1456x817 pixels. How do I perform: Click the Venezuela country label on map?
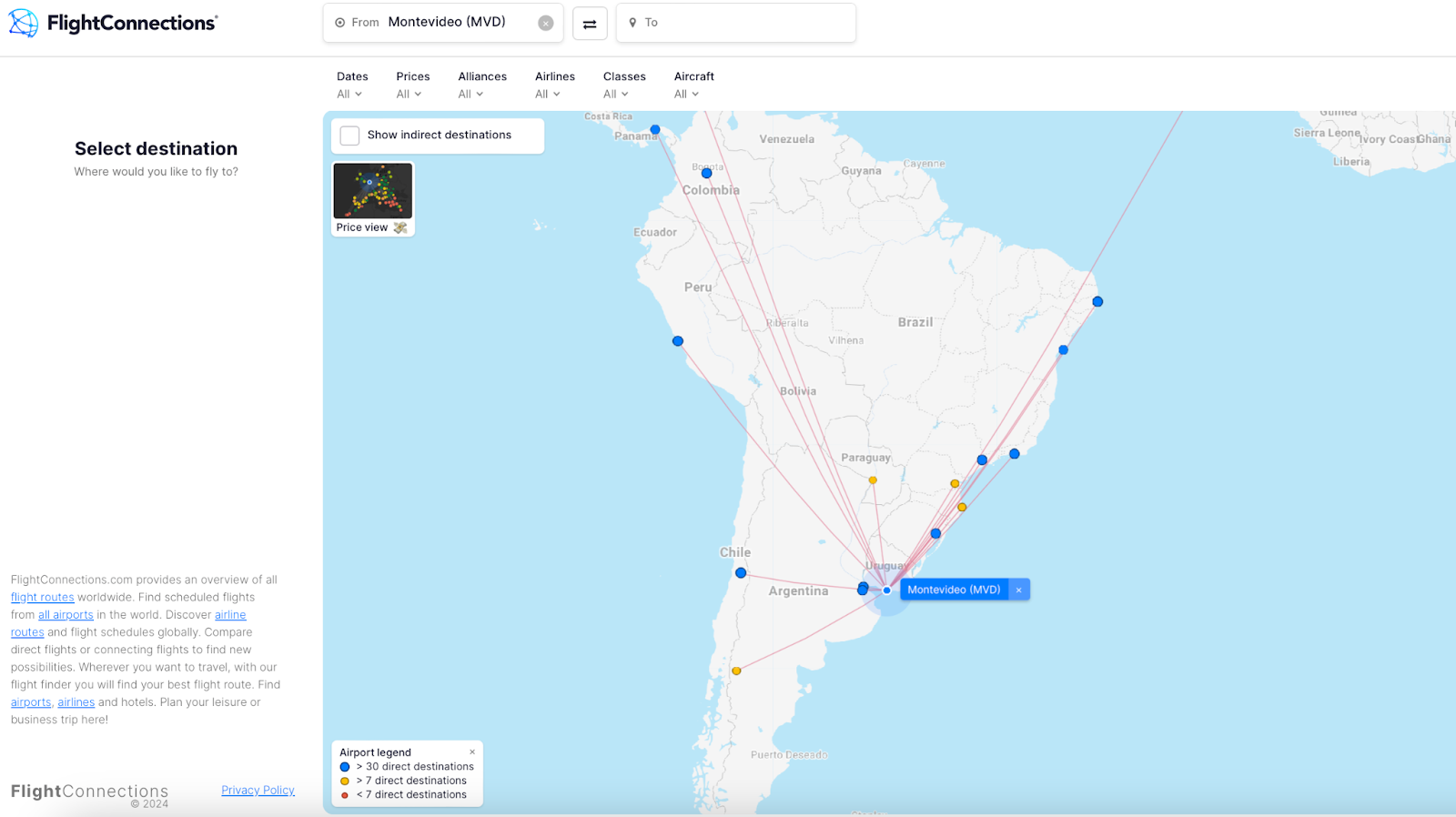point(787,139)
